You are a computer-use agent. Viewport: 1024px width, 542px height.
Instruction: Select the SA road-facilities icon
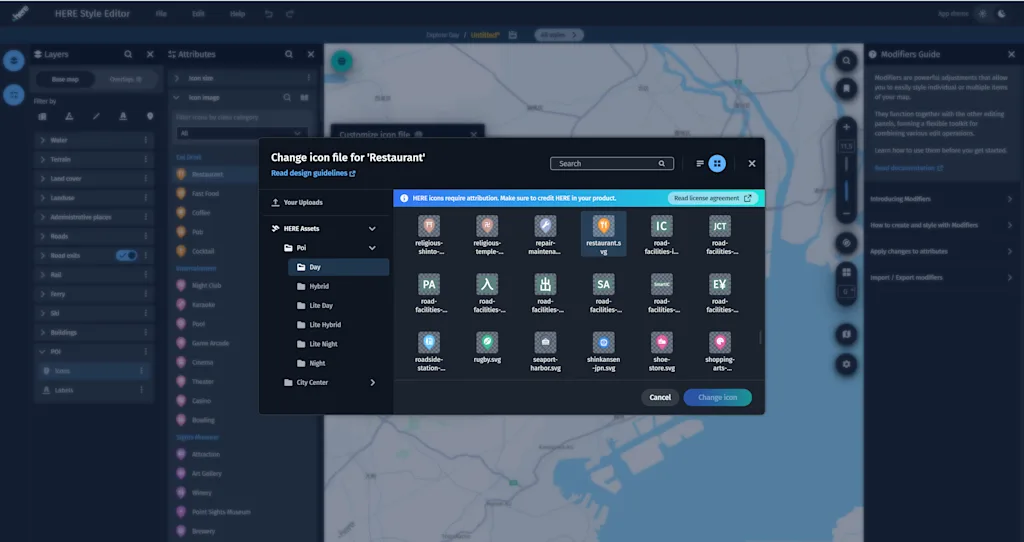click(x=603, y=285)
